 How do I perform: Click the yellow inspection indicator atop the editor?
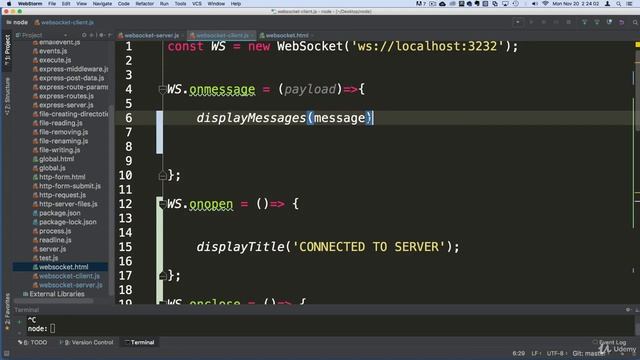click(637, 44)
